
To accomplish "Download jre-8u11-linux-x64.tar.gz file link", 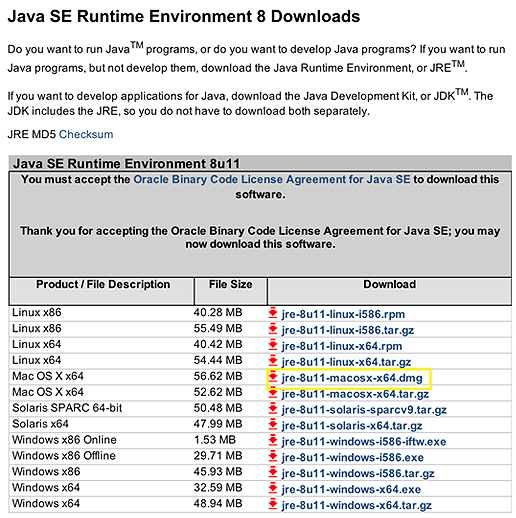I will (346, 362).
